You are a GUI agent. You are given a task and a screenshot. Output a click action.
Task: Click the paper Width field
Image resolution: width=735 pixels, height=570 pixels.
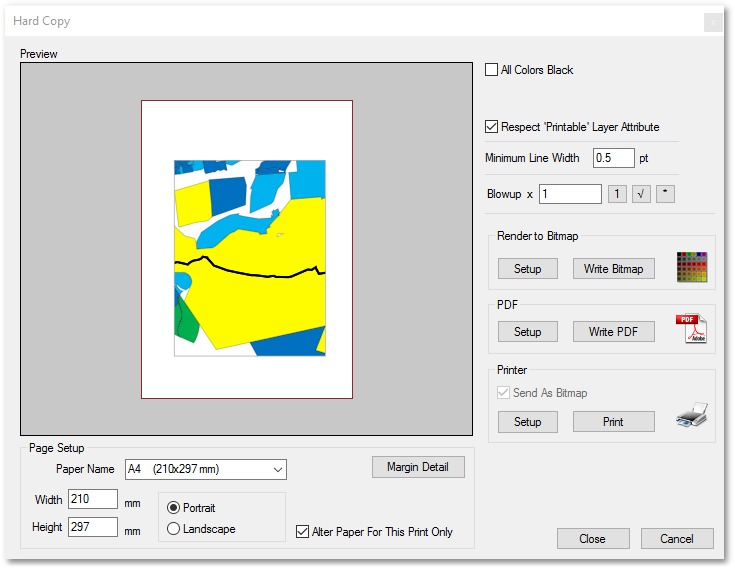click(93, 499)
